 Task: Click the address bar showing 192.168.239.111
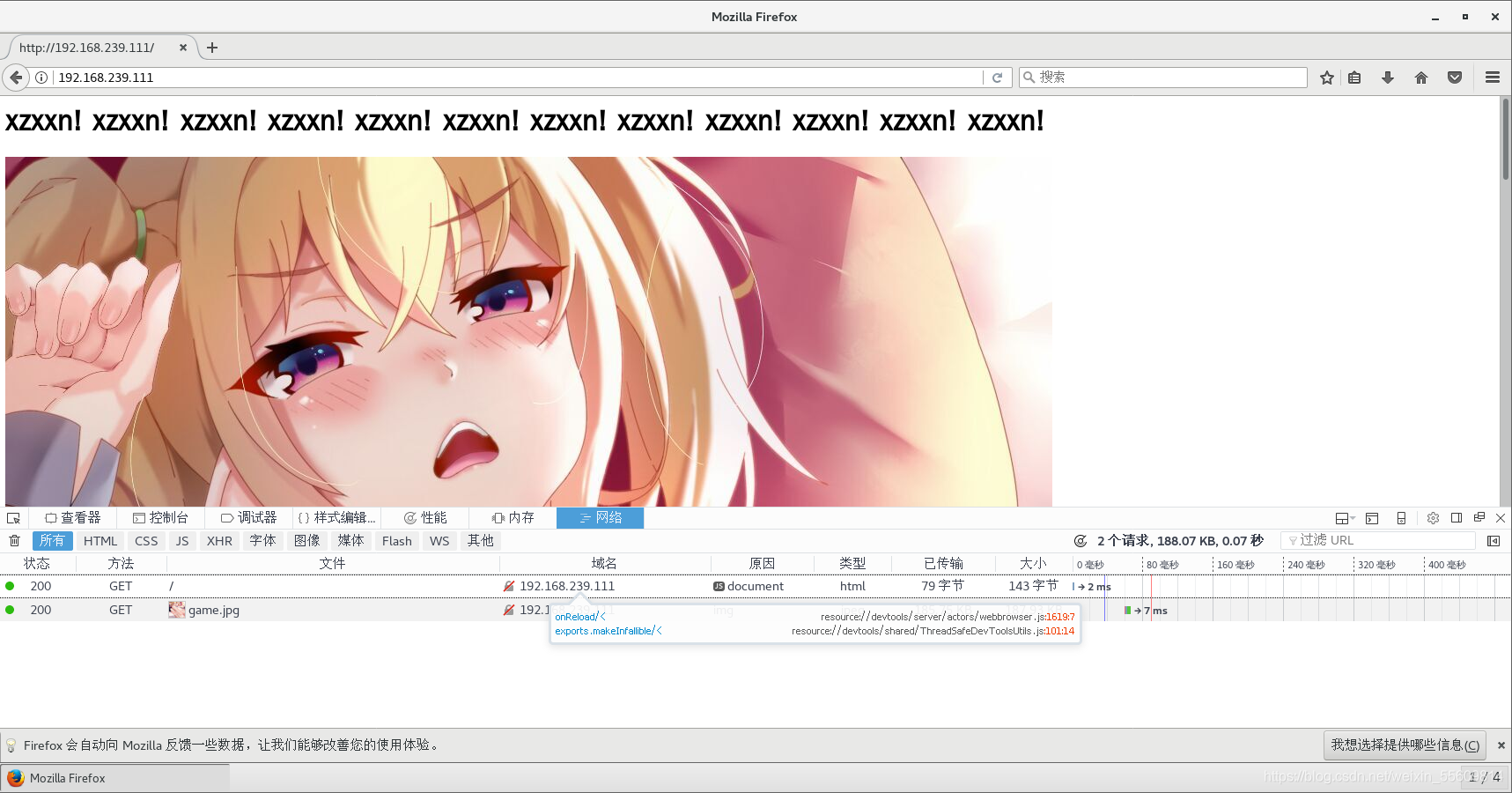[x=520, y=78]
